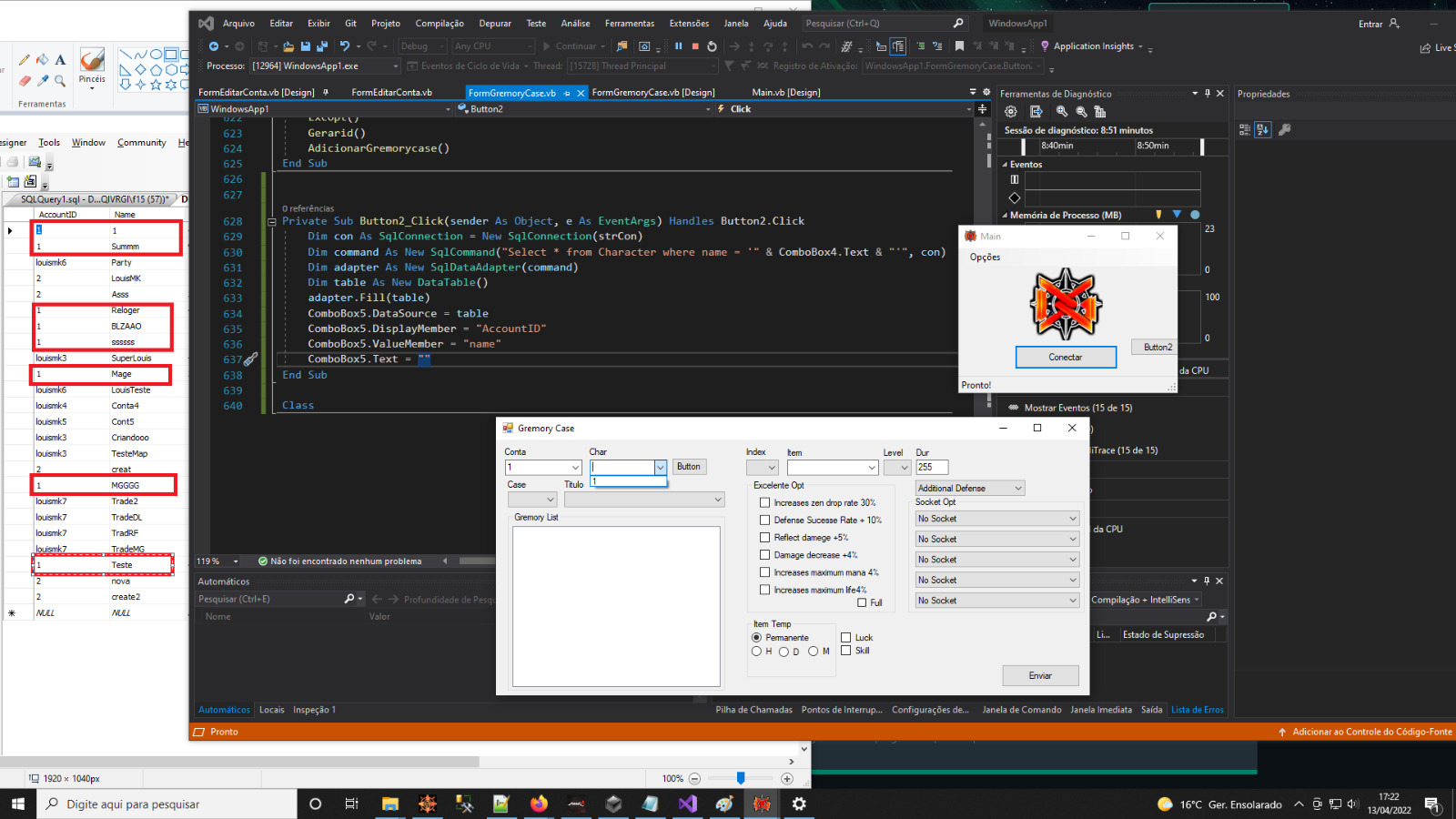Viewport: 1456px width, 819px height.
Task: Switch to FormEditarConta.vb tab
Action: [391, 93]
